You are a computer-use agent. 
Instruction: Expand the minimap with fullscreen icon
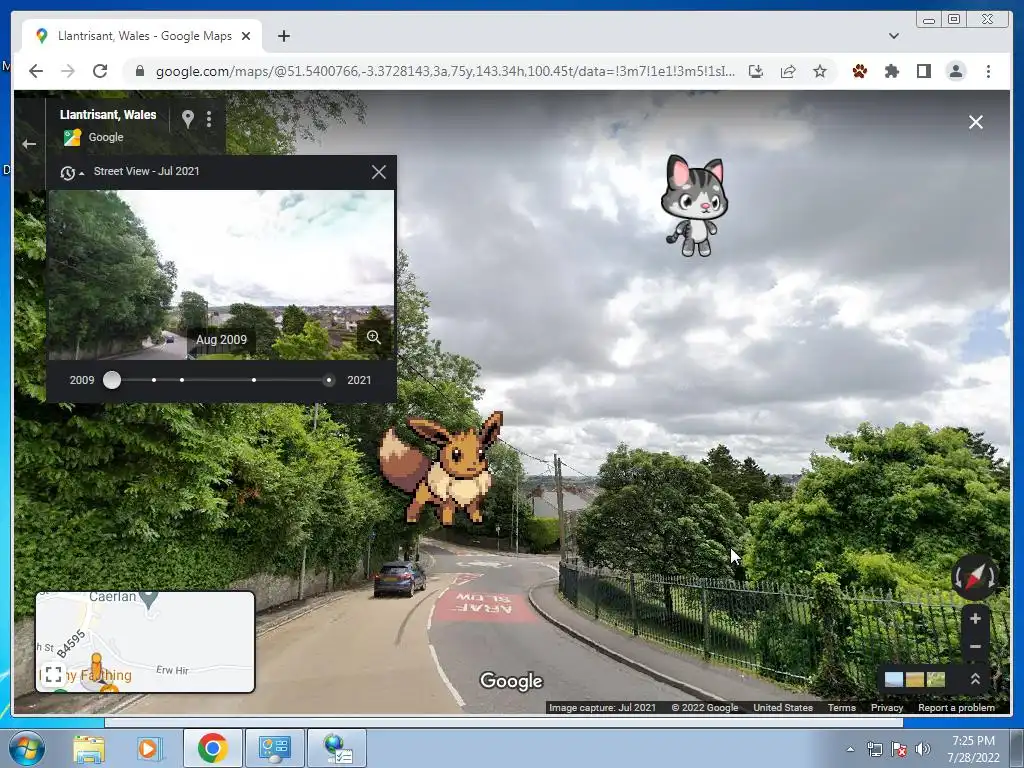[x=54, y=673]
